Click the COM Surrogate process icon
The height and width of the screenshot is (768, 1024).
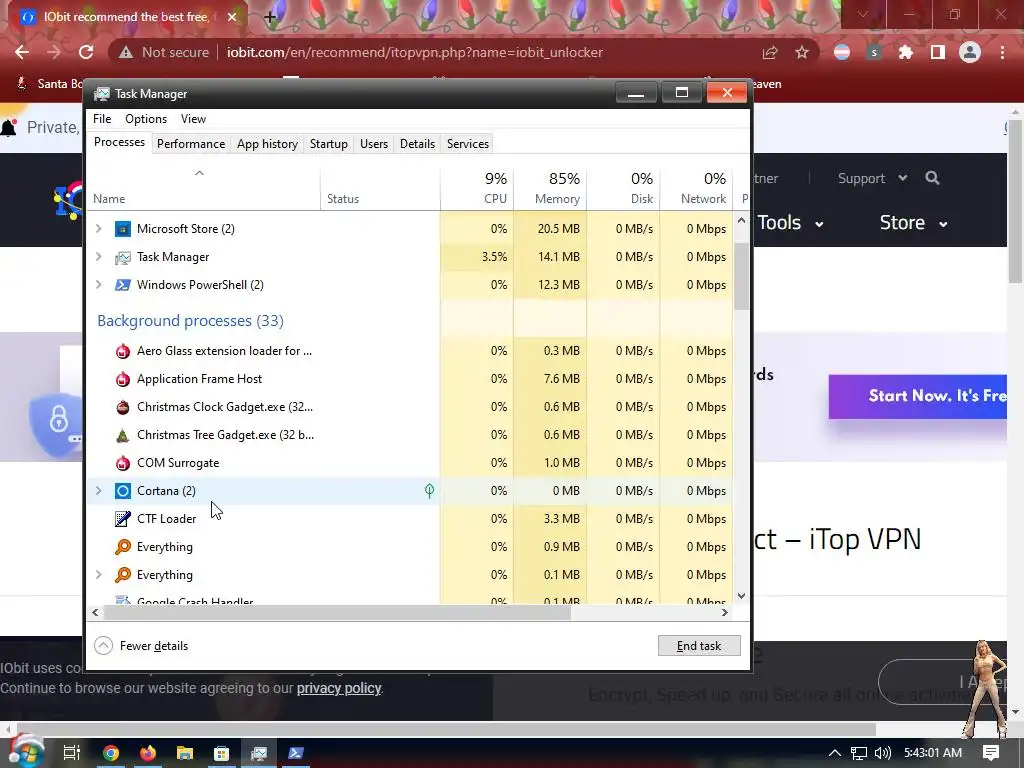point(123,463)
